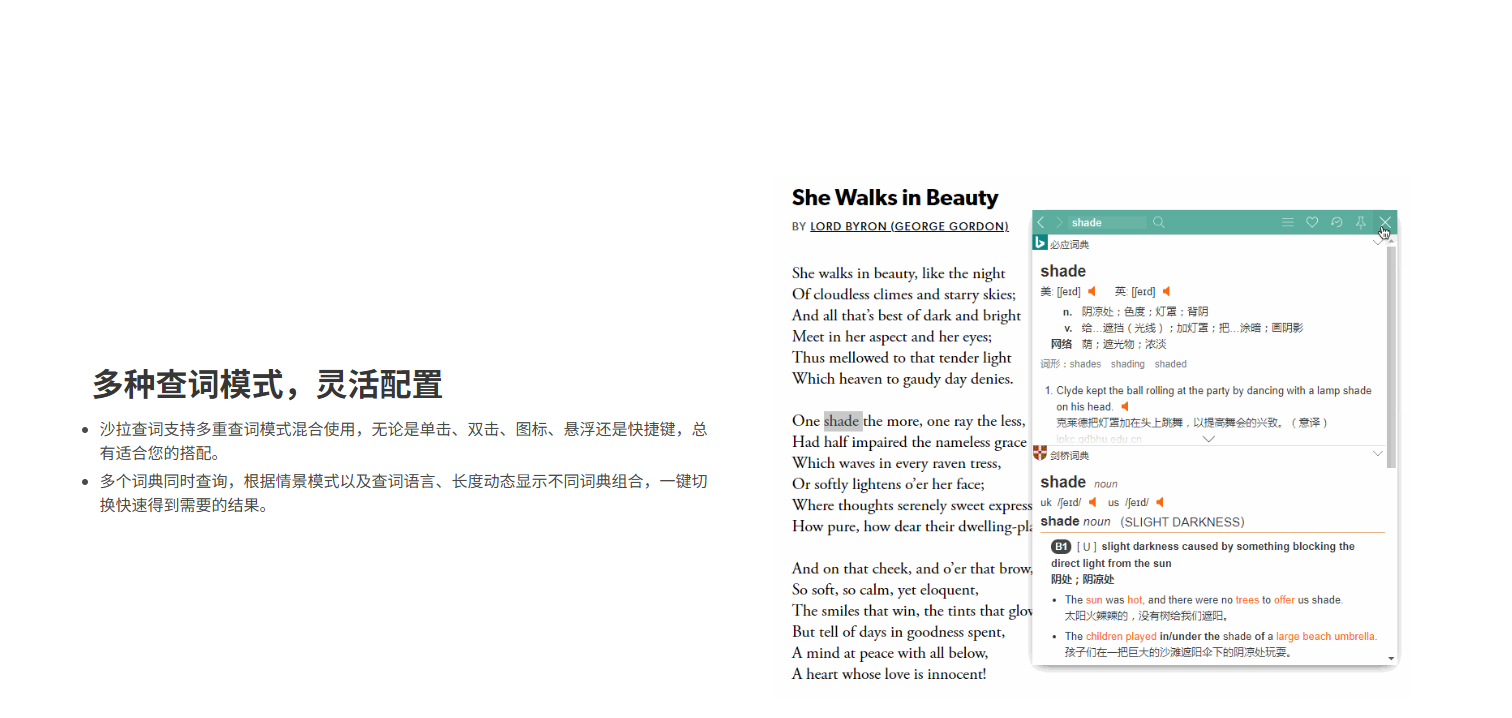Go forward in dictionary panel history

click(x=1059, y=222)
